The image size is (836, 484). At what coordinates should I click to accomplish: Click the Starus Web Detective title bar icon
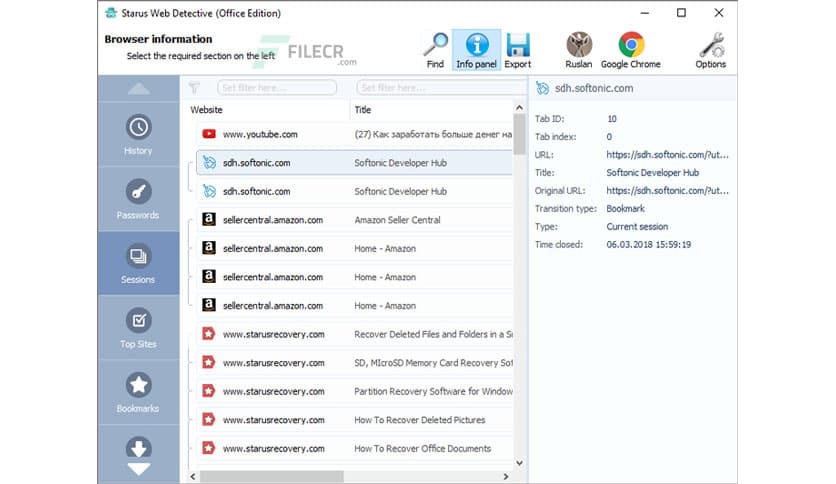click(110, 13)
